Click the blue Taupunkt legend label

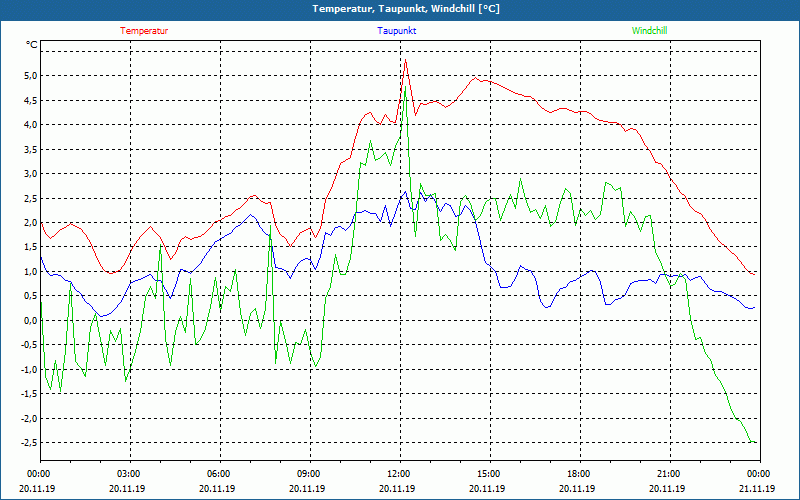pyautogui.click(x=396, y=31)
